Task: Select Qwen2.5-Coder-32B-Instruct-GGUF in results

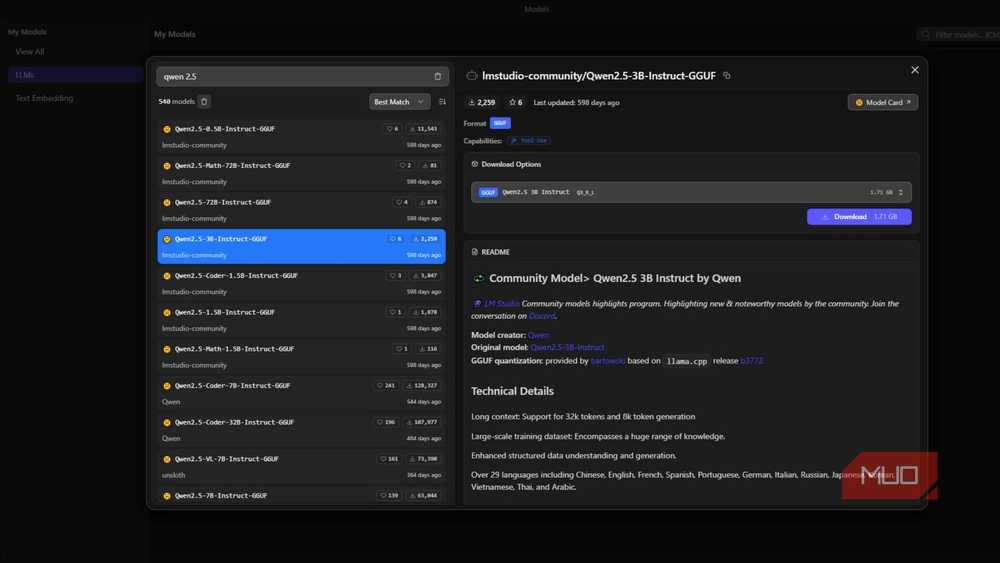Action: click(301, 430)
